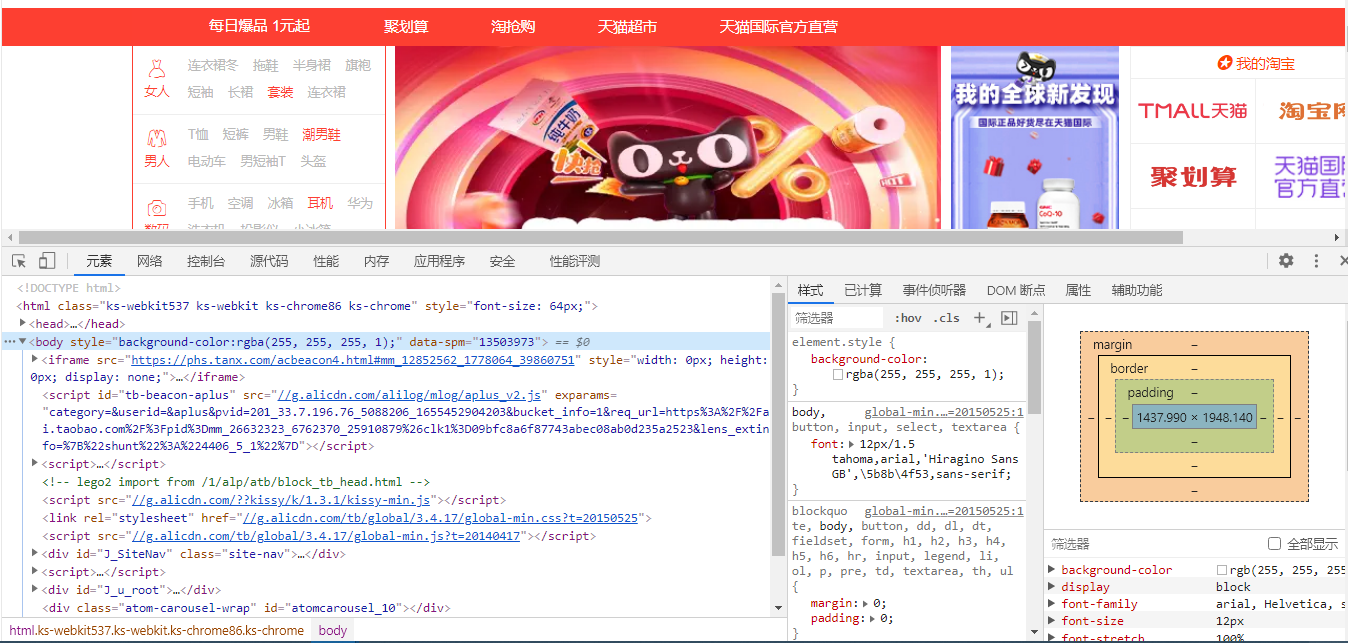1348x643 pixels.
Task: Open the 天猫超市 nav link
Action: (x=627, y=26)
